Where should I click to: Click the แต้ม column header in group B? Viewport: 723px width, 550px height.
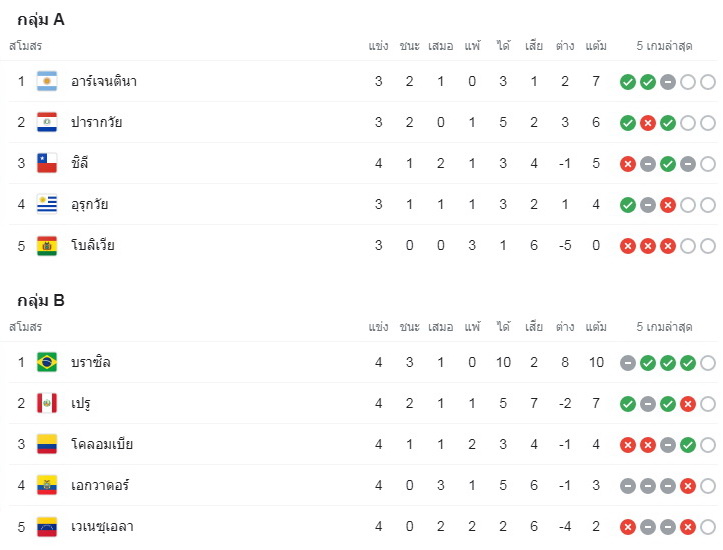click(x=596, y=327)
